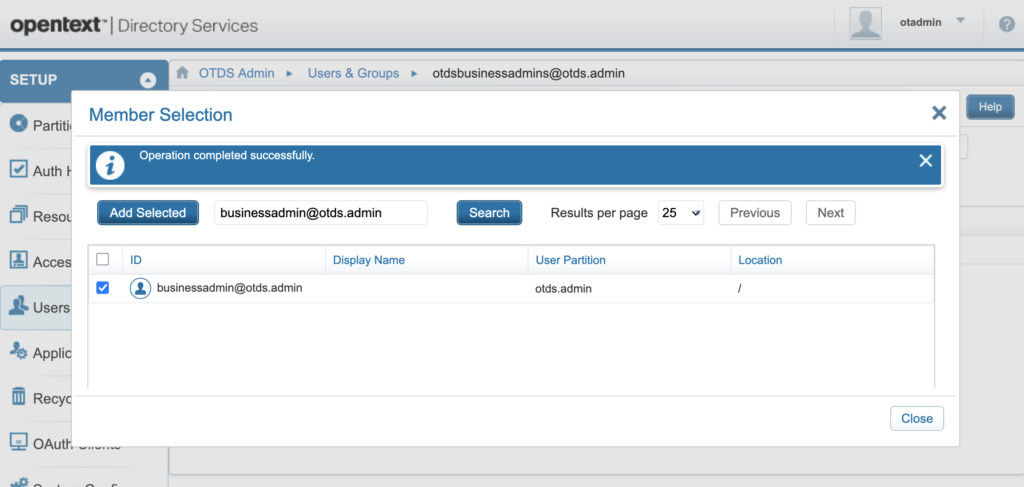1024x487 pixels.
Task: Click the Partitions icon in the sidebar
Action: click(18, 124)
